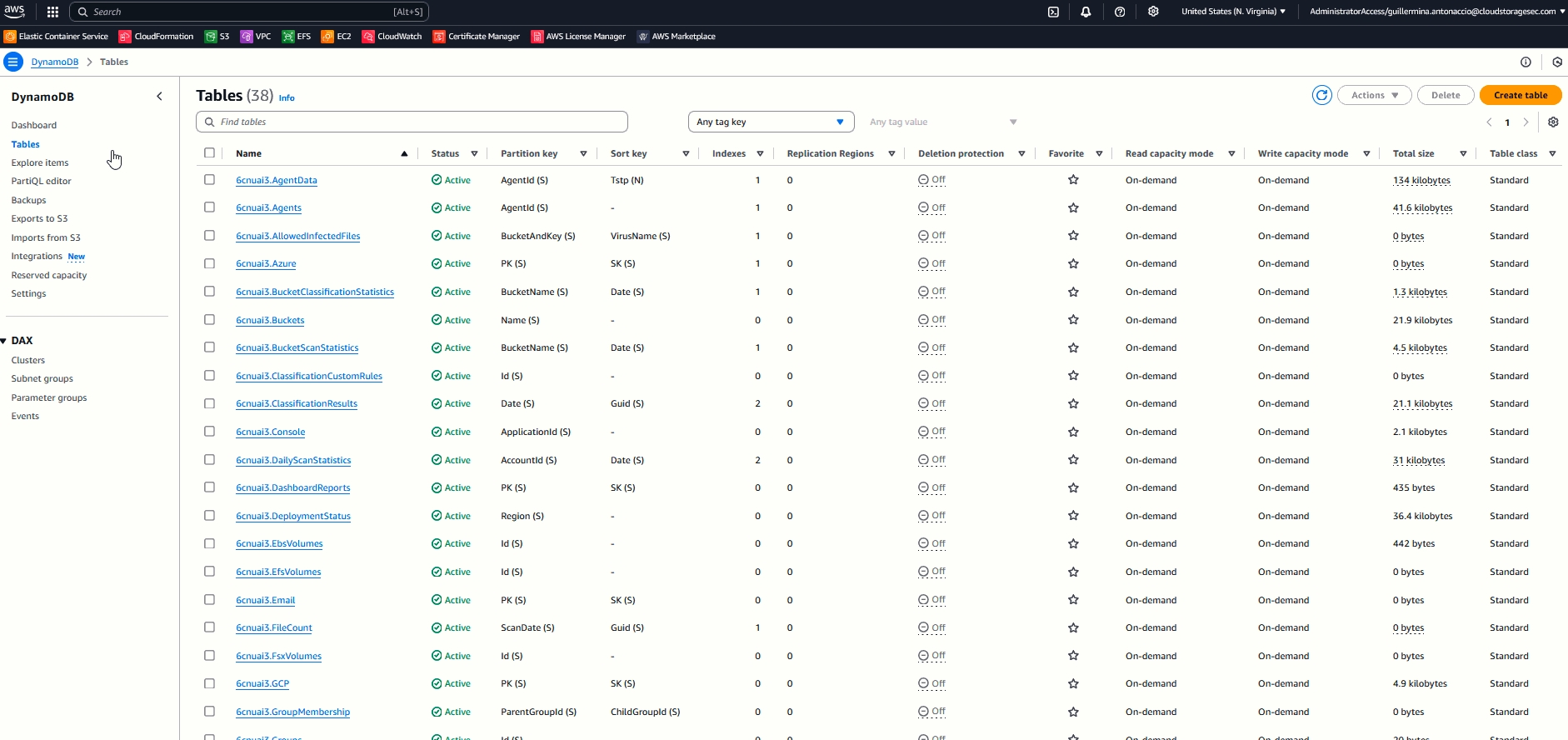The image size is (1568, 740).
Task: Favorite the 6cnuai3.AgentData table
Action: pyautogui.click(x=1073, y=180)
